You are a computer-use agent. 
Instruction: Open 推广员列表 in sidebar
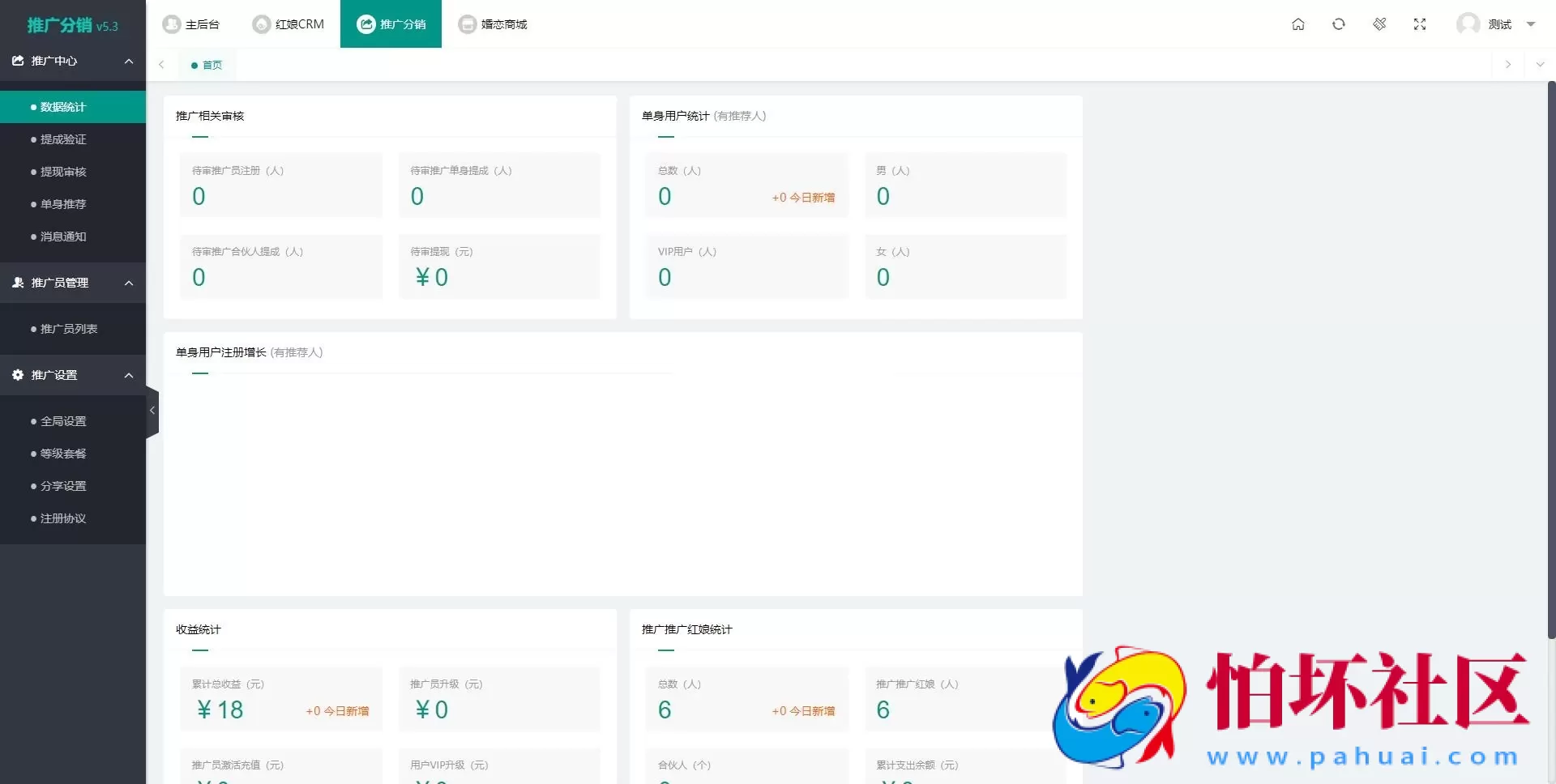68,329
